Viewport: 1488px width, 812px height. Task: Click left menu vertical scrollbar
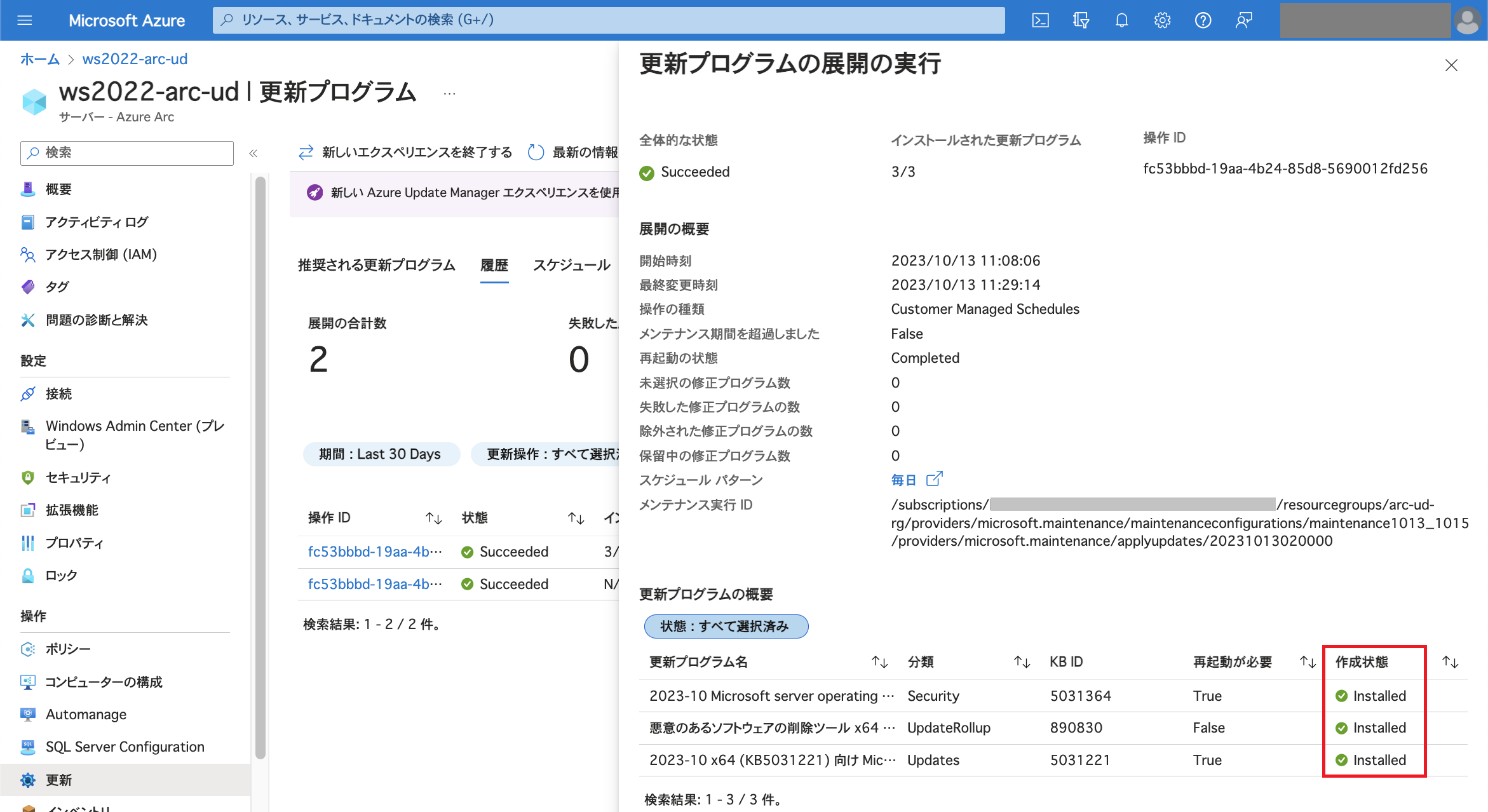coord(260,467)
